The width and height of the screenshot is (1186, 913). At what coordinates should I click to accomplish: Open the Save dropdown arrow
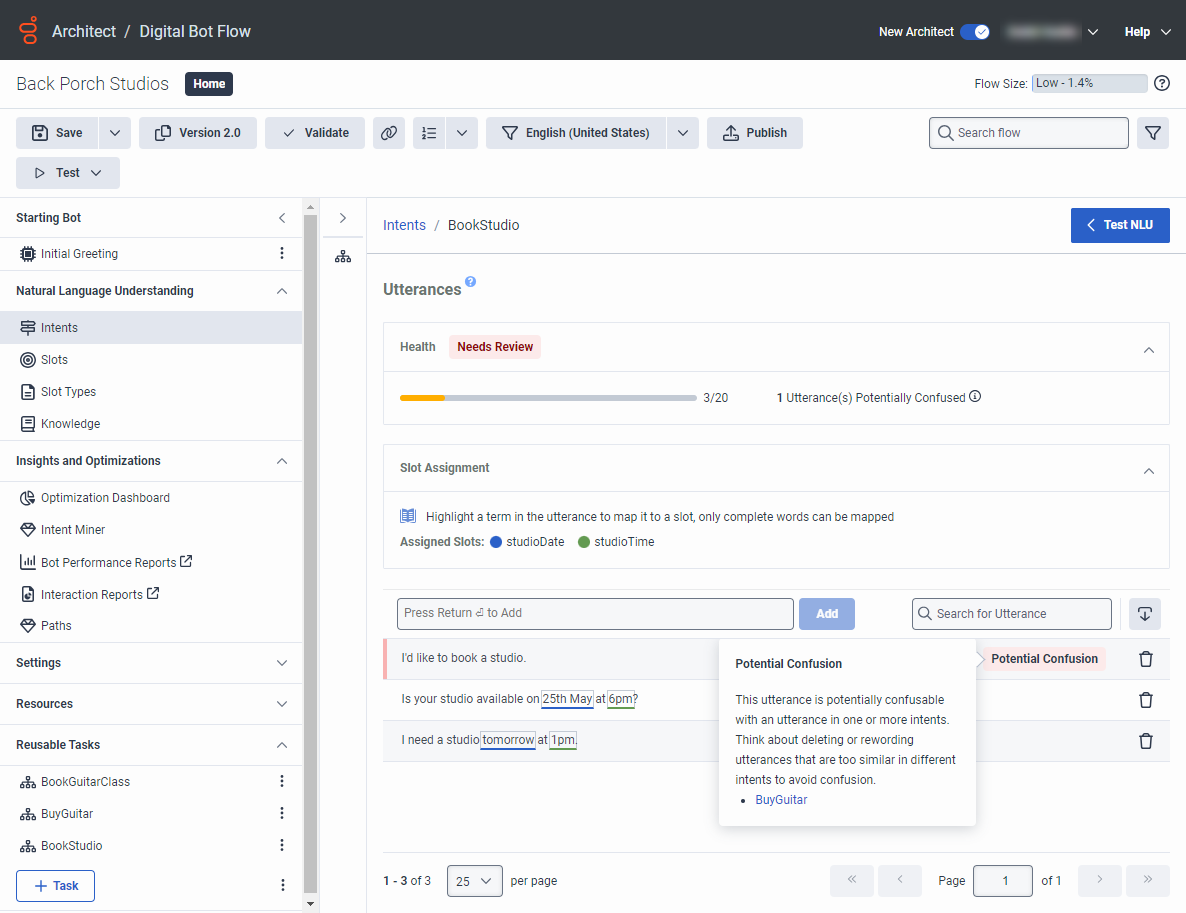115,133
